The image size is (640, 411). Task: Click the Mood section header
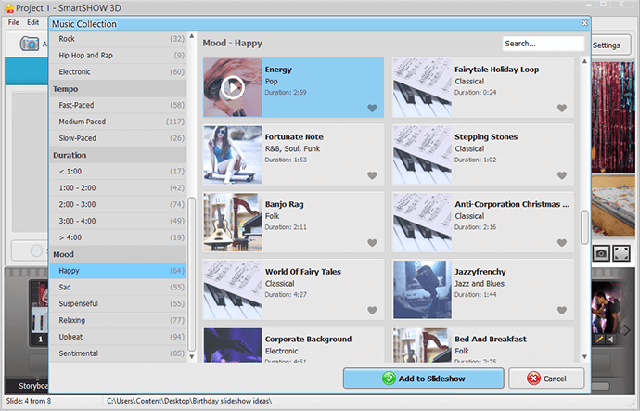click(118, 254)
